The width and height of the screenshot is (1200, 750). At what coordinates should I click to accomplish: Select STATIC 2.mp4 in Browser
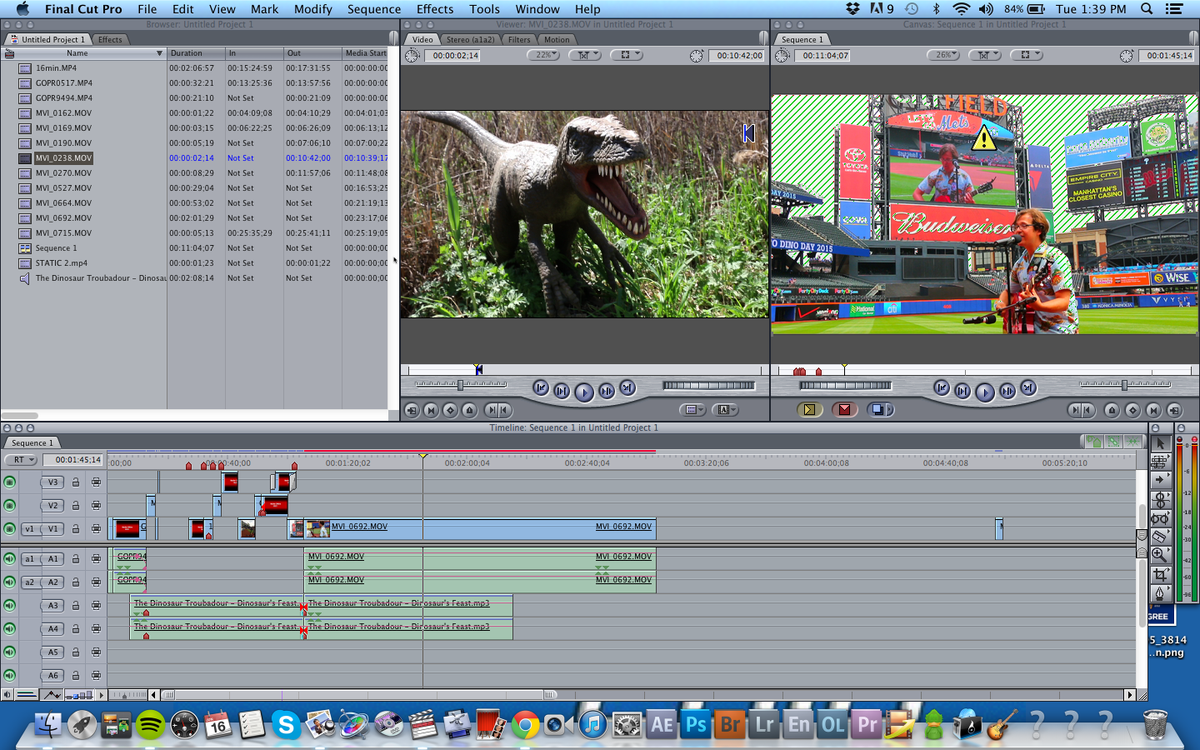click(x=61, y=263)
